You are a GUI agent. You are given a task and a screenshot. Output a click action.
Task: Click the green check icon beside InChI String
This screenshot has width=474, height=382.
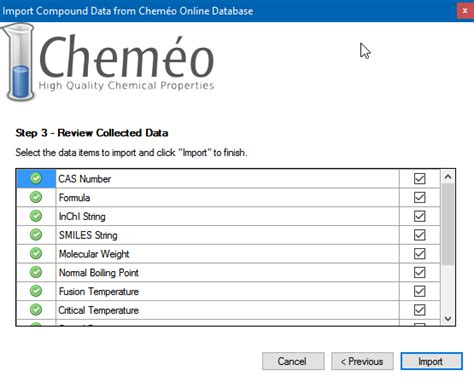pyautogui.click(x=36, y=216)
